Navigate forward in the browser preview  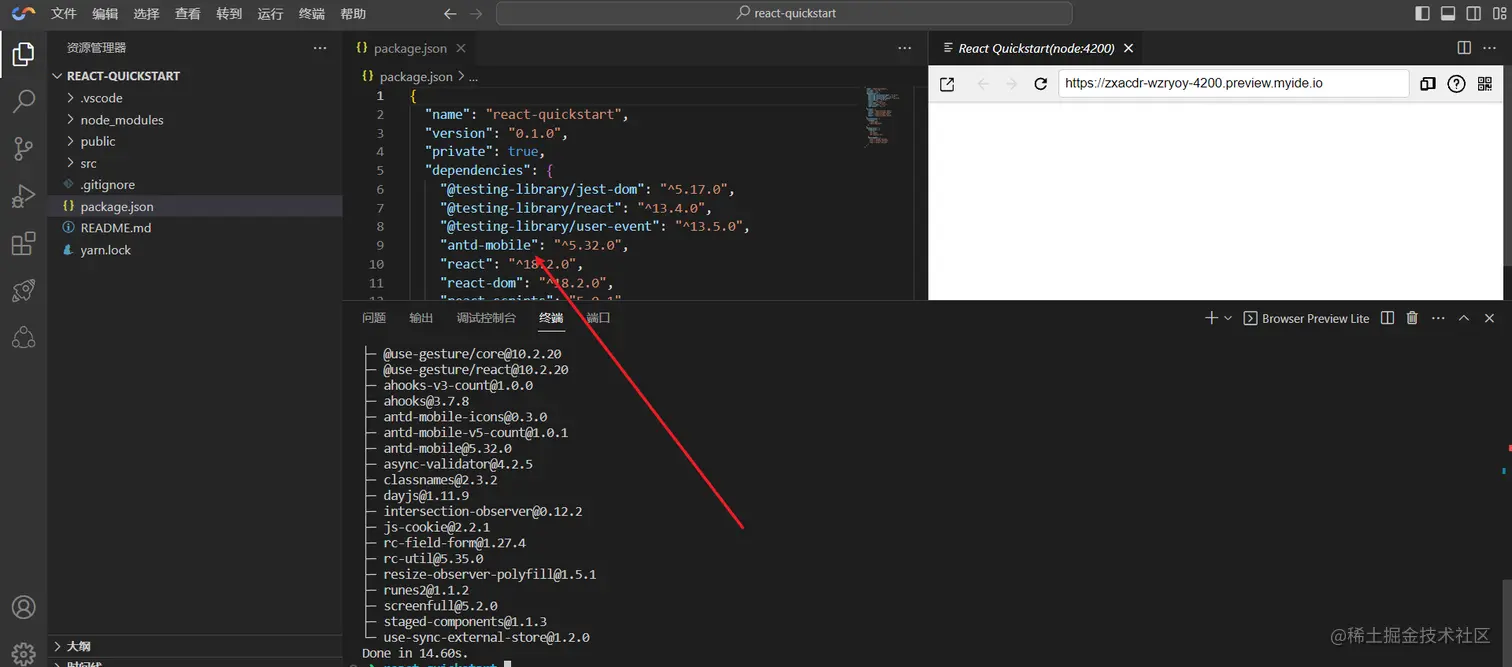1011,84
